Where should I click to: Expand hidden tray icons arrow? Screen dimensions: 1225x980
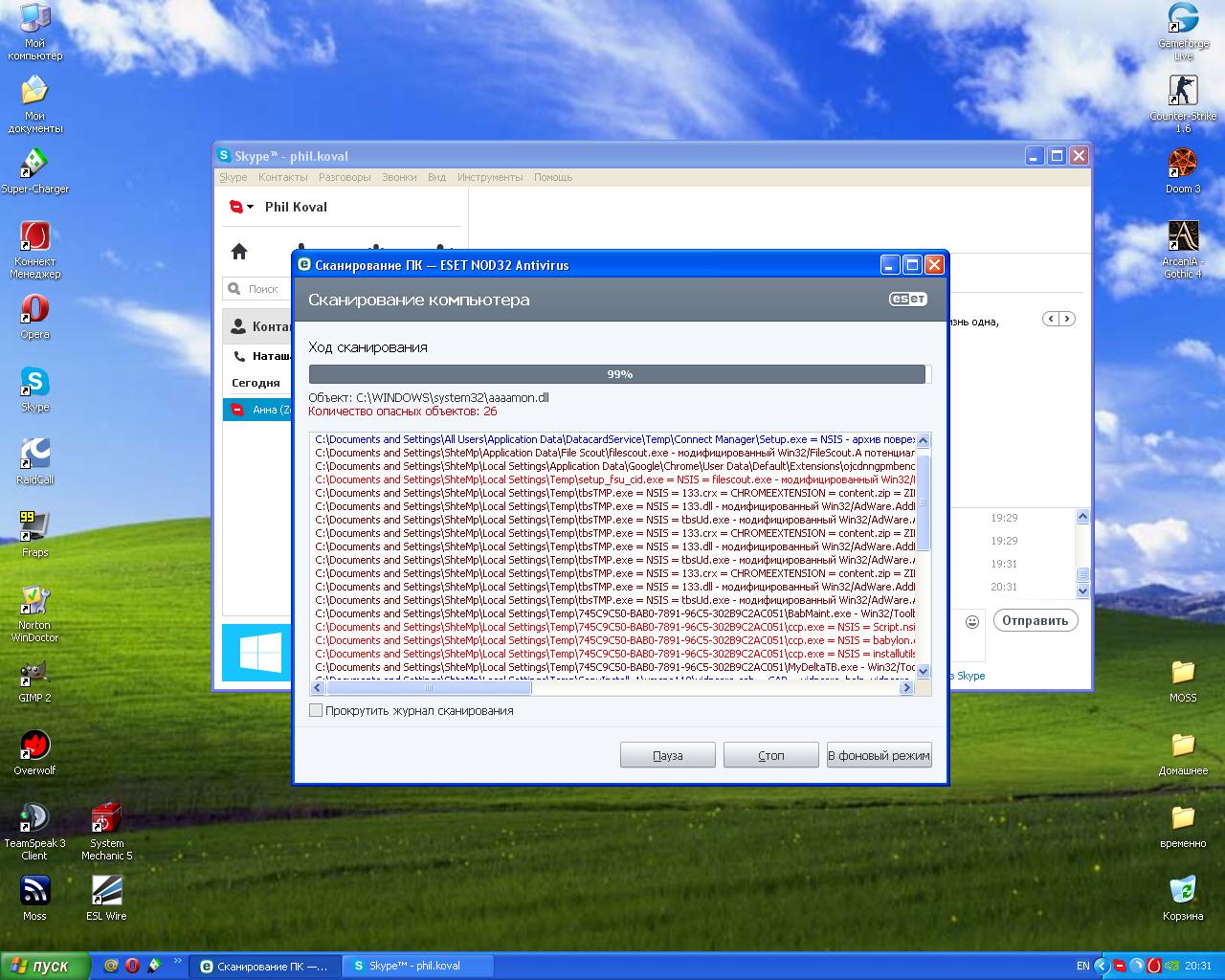tap(1101, 966)
